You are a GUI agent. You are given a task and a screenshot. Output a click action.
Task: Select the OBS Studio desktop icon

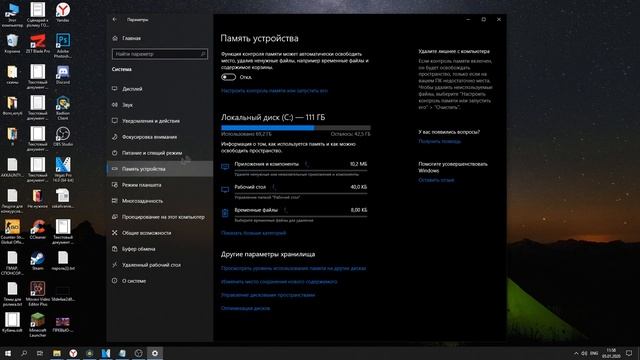tap(63, 136)
